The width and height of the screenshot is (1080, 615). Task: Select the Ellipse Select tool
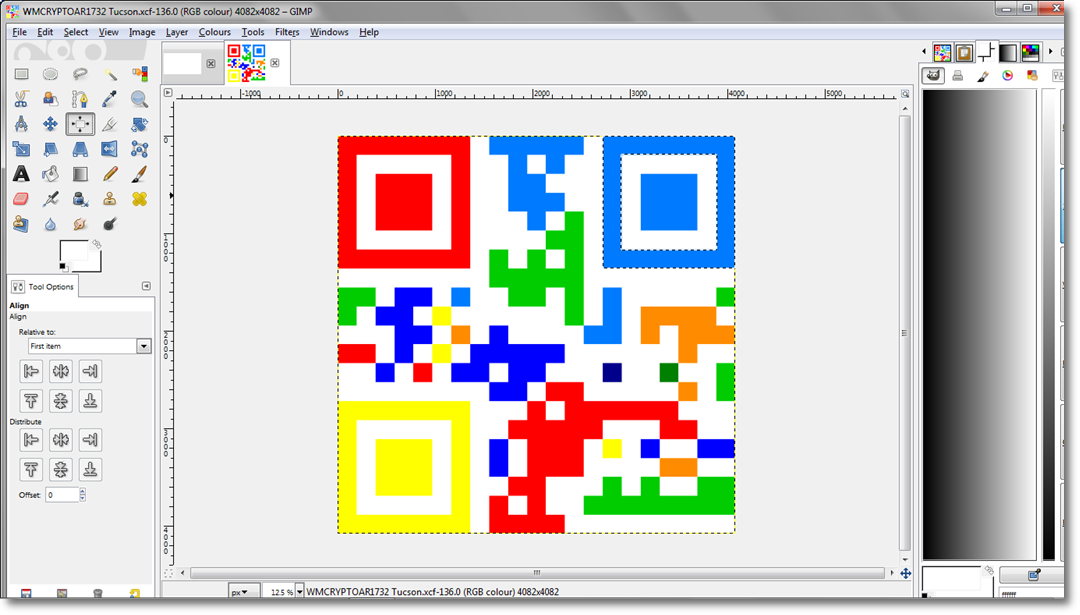[50, 74]
